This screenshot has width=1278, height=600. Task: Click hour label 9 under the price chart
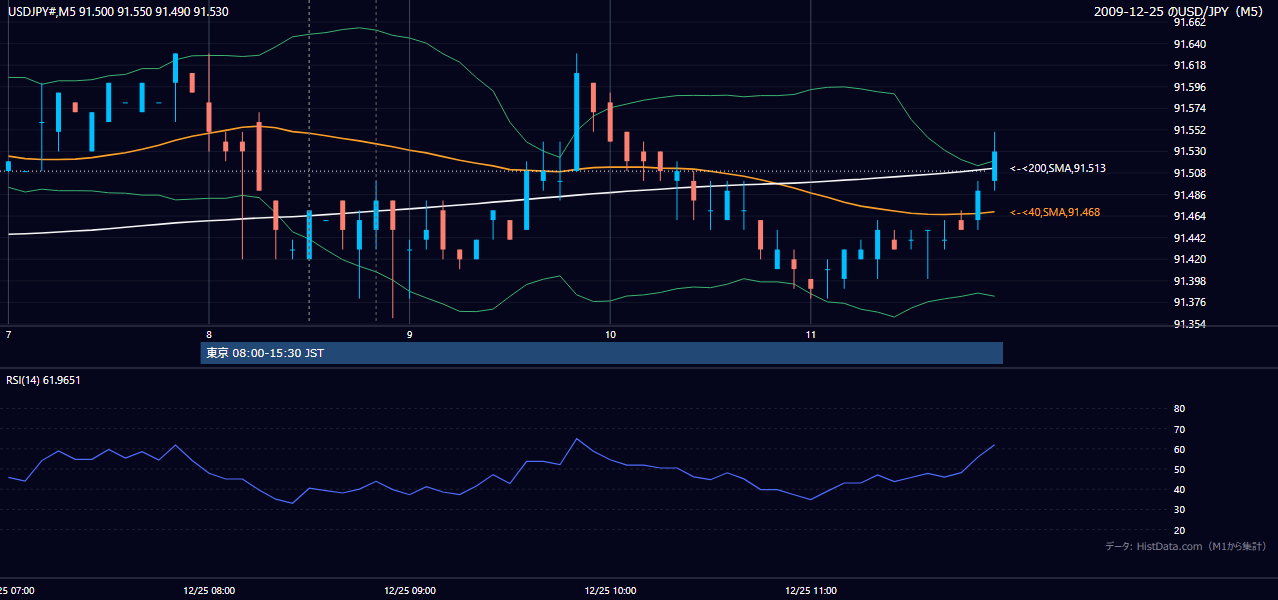click(x=409, y=333)
